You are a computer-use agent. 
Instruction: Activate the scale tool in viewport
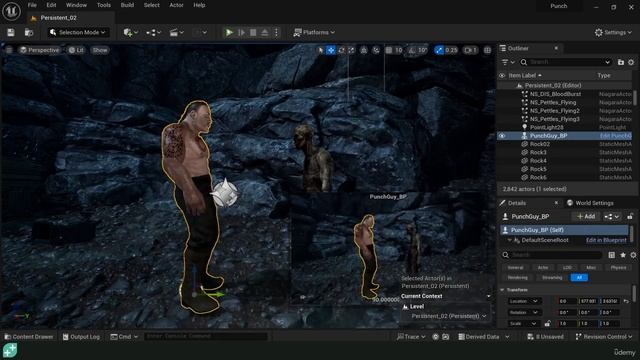351,50
